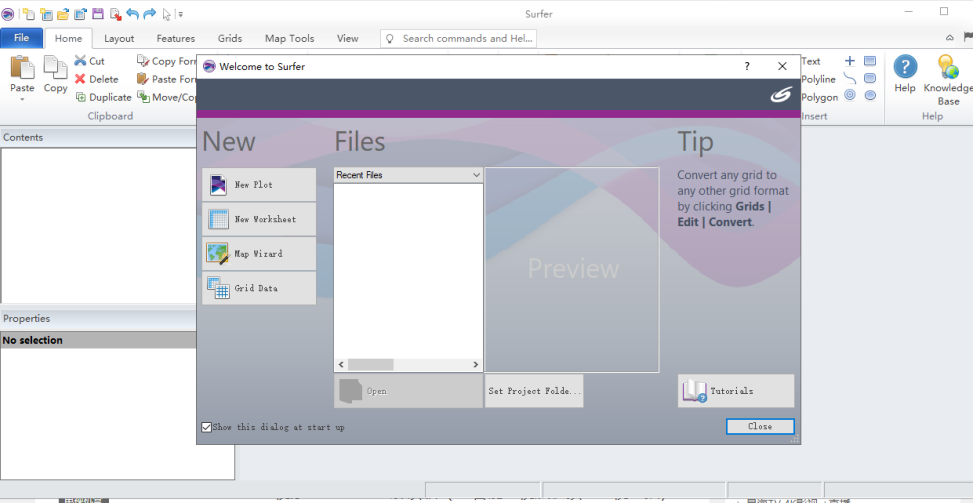The width and height of the screenshot is (973, 503).
Task: Click the Polygon insert command
Action: pyautogui.click(x=819, y=97)
